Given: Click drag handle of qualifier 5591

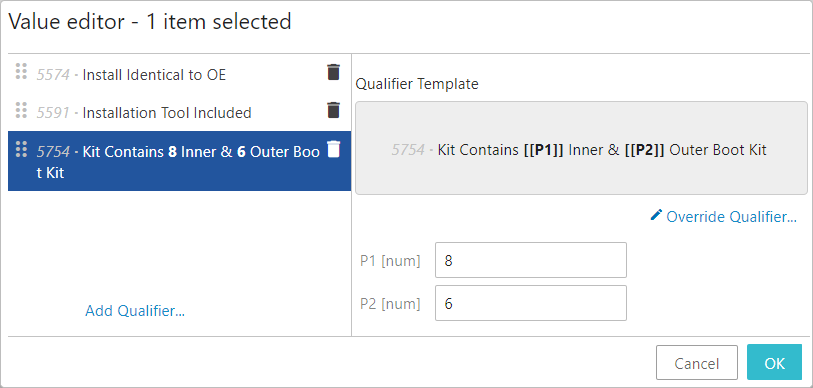Looking at the screenshot, I should (21, 109).
